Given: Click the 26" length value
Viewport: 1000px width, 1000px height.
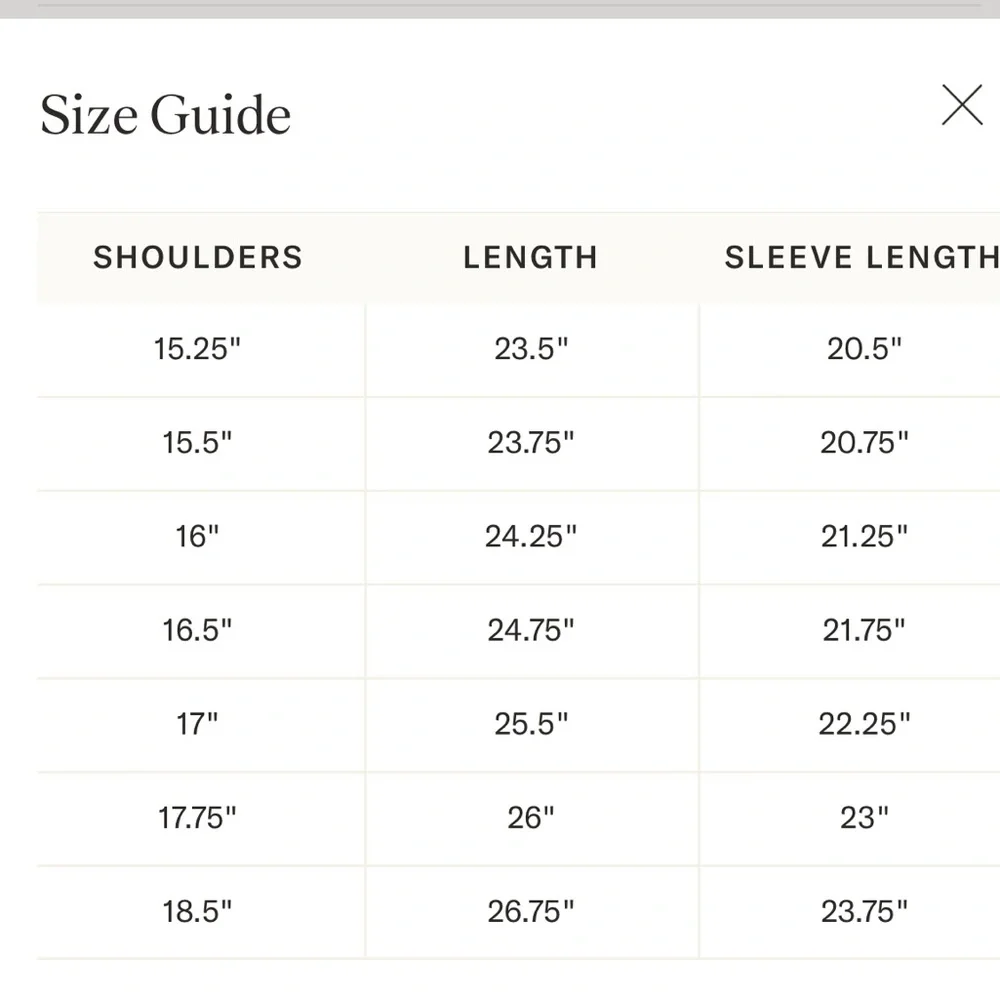Looking at the screenshot, I should click(x=531, y=818).
